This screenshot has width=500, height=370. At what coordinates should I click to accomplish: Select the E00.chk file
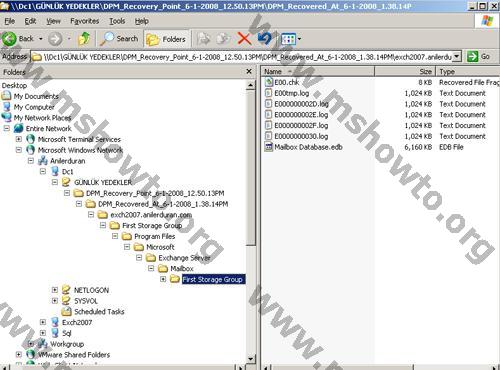(287, 82)
